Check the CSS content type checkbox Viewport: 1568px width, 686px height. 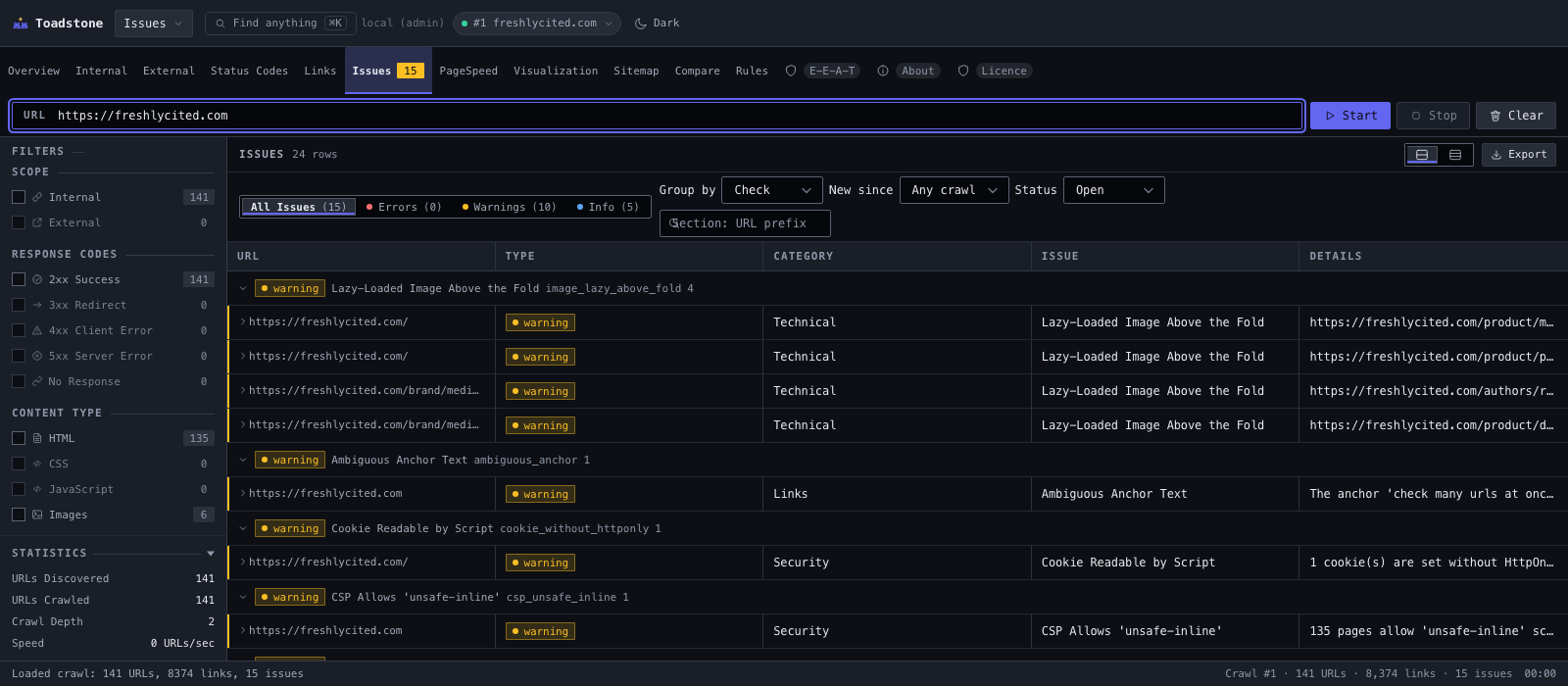tap(19, 464)
